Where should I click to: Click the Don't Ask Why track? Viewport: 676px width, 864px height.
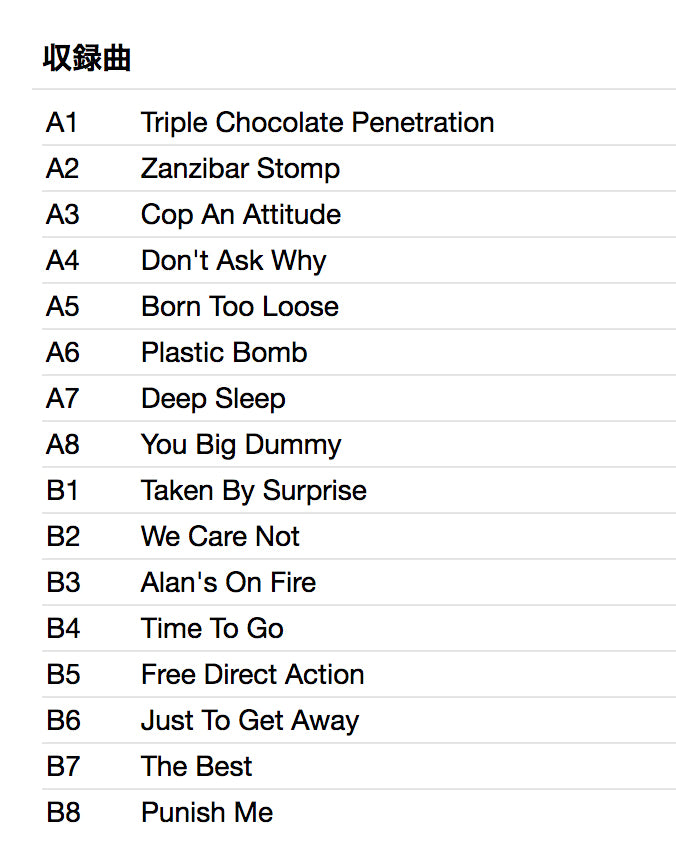tap(233, 261)
